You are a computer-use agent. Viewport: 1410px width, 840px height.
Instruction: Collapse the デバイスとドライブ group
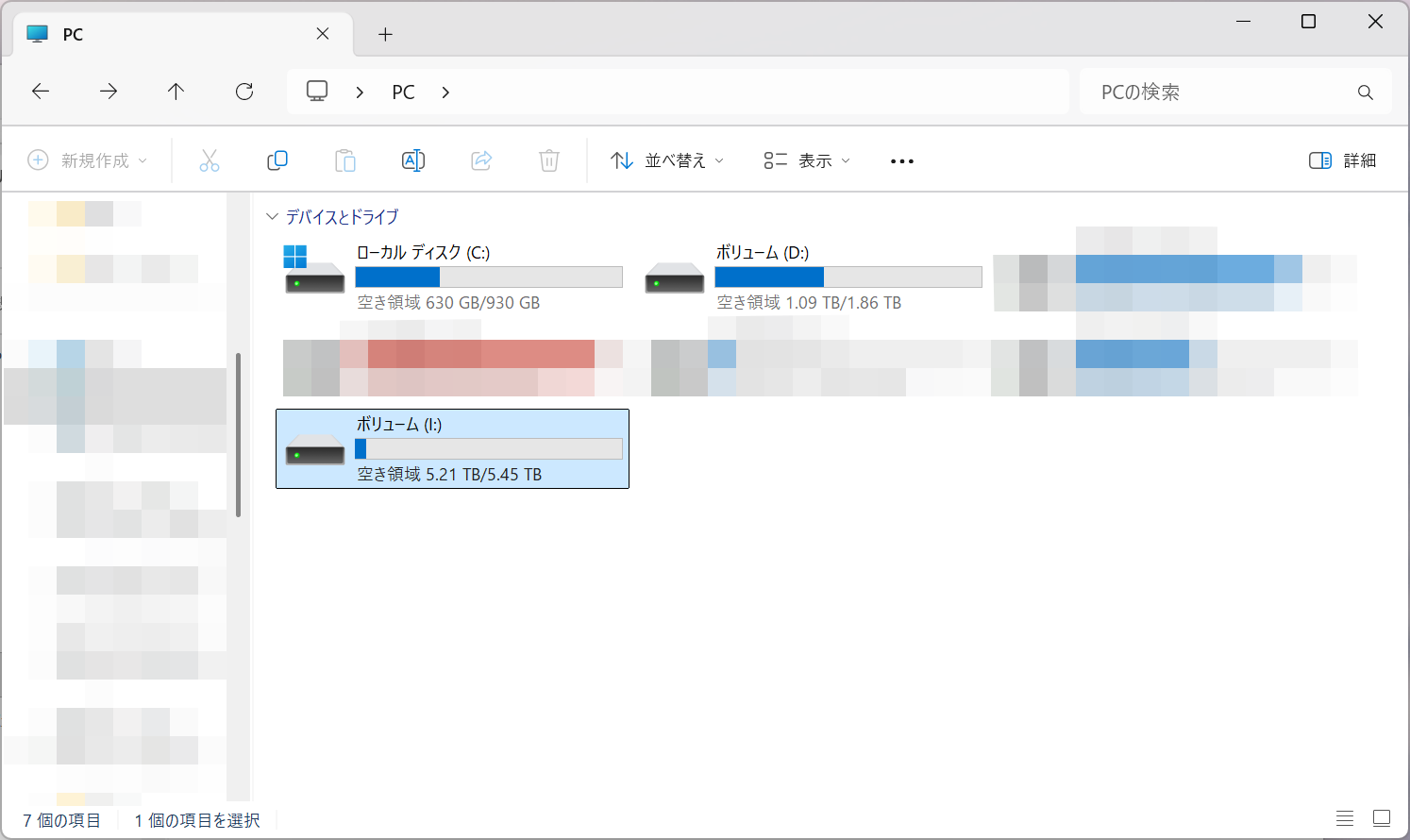point(273,217)
